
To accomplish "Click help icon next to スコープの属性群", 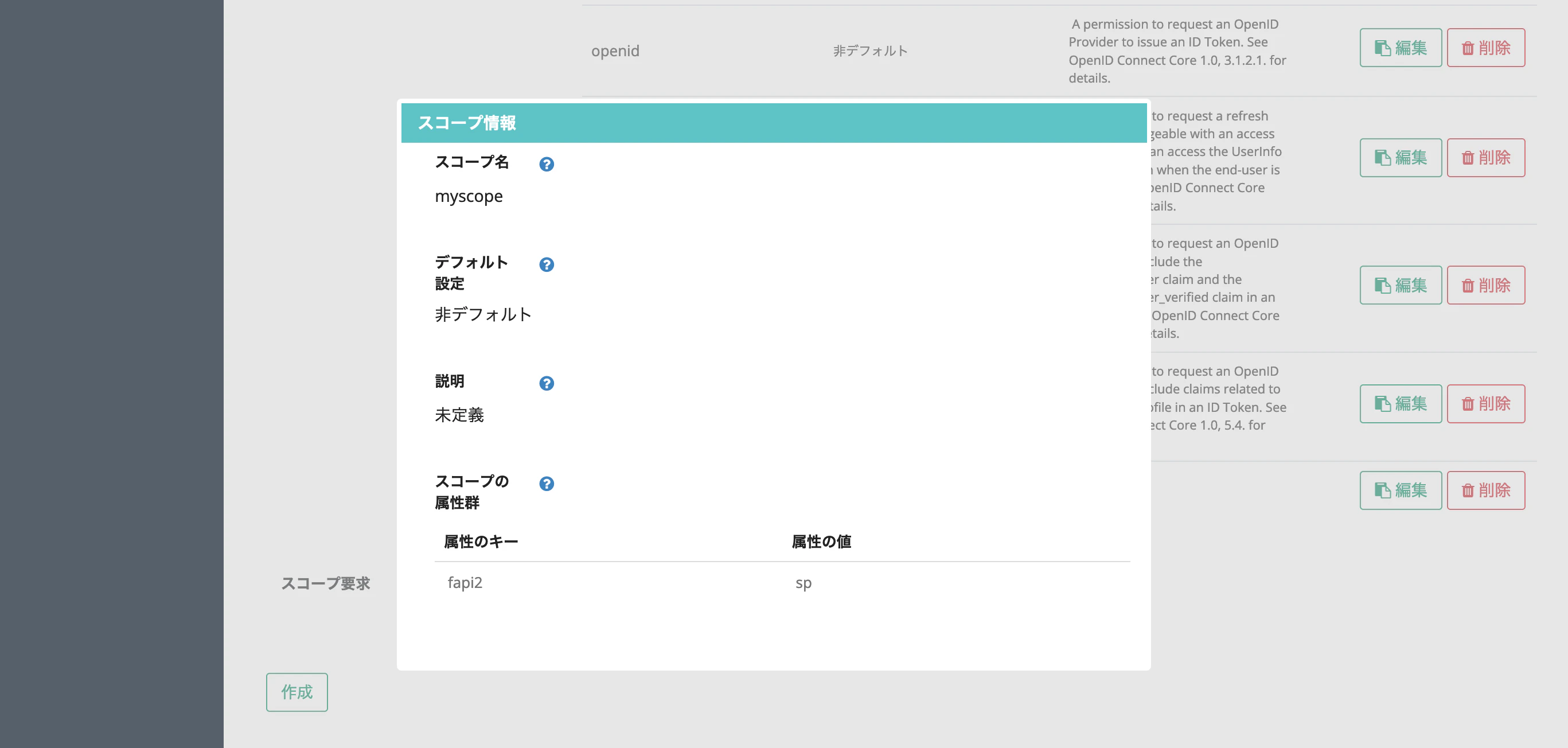I will point(546,484).
